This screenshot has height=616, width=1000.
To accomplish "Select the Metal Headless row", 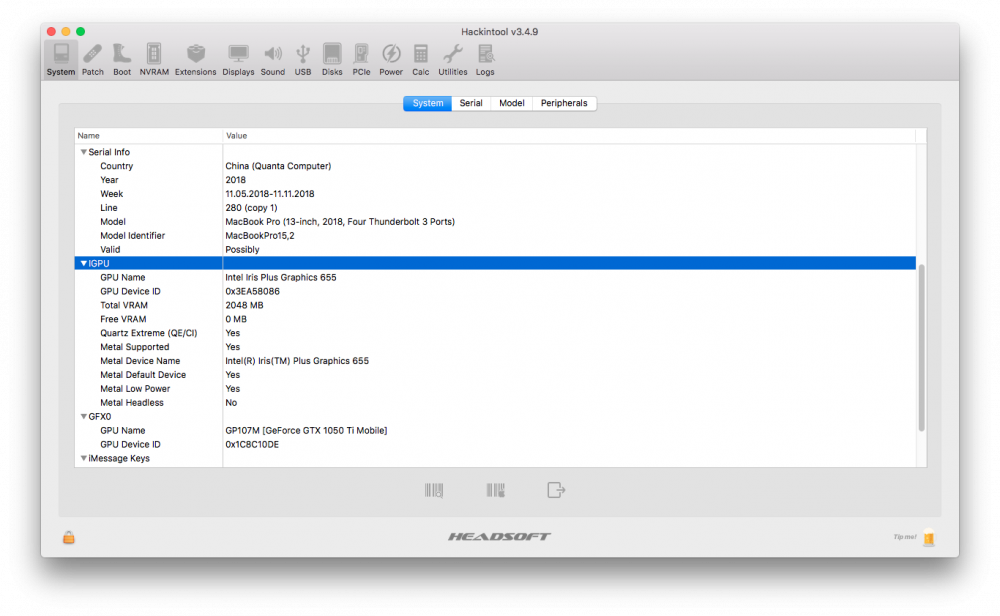I will [x=495, y=403].
